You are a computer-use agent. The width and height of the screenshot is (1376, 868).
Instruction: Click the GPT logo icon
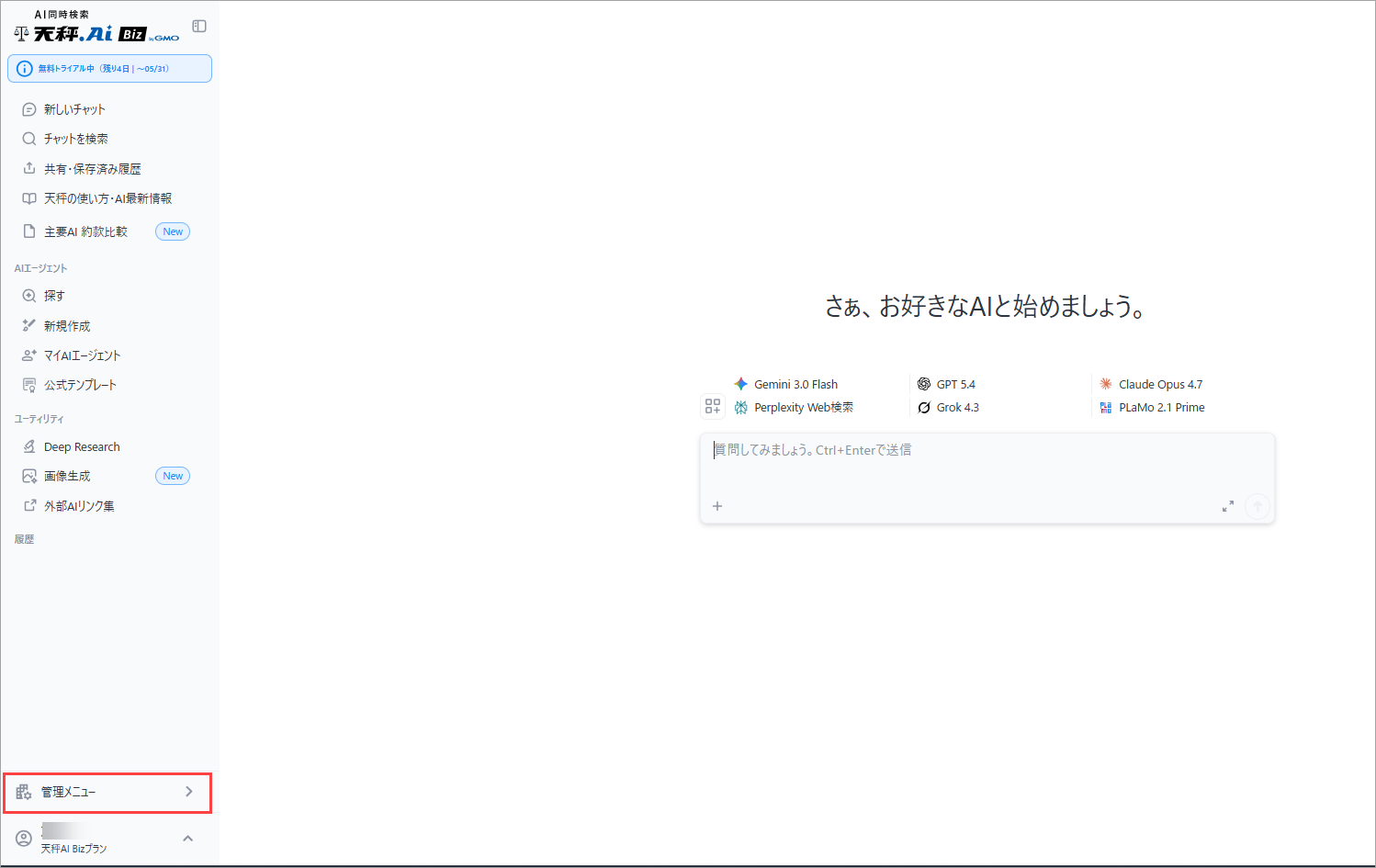point(924,384)
